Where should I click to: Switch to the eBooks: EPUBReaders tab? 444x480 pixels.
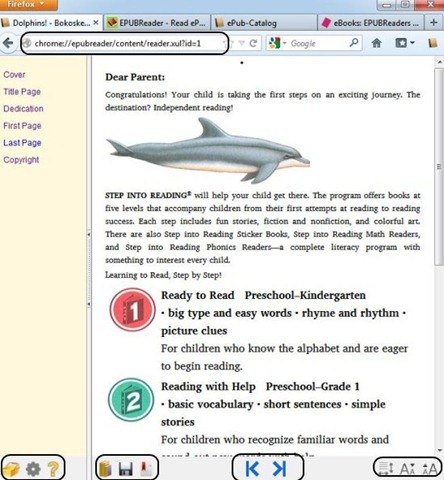pos(371,23)
